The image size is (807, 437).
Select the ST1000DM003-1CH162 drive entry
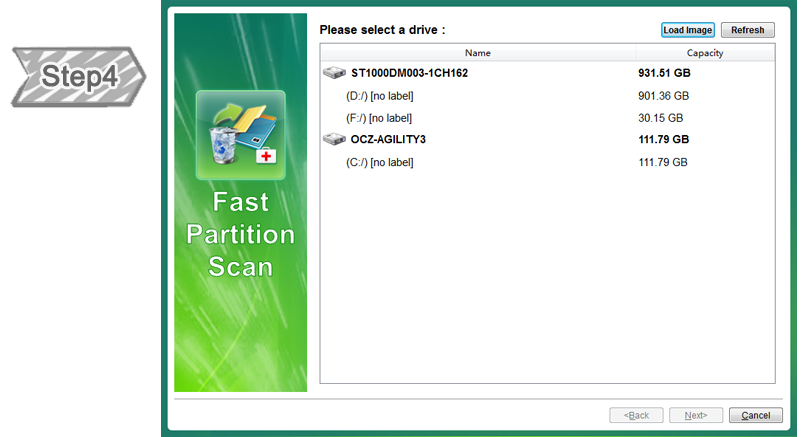(x=409, y=74)
